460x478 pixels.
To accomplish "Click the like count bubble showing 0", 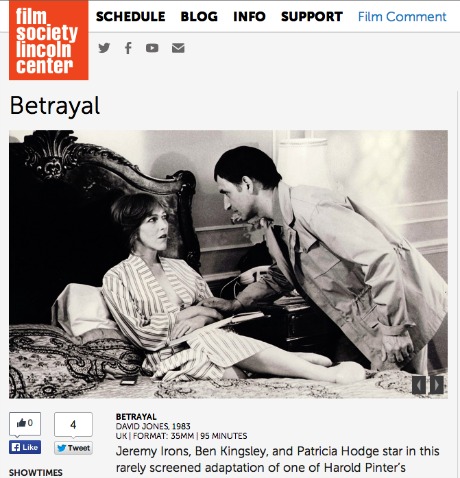I will (x=25, y=423).
